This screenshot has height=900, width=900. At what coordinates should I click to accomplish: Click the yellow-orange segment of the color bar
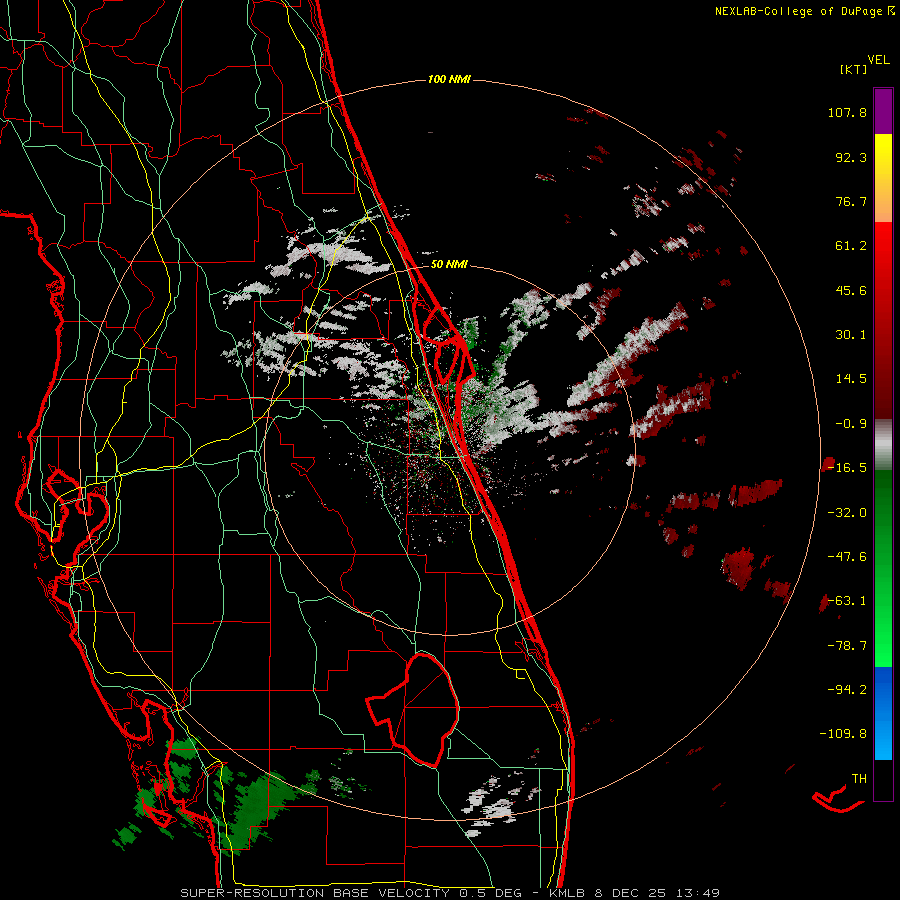[883, 178]
